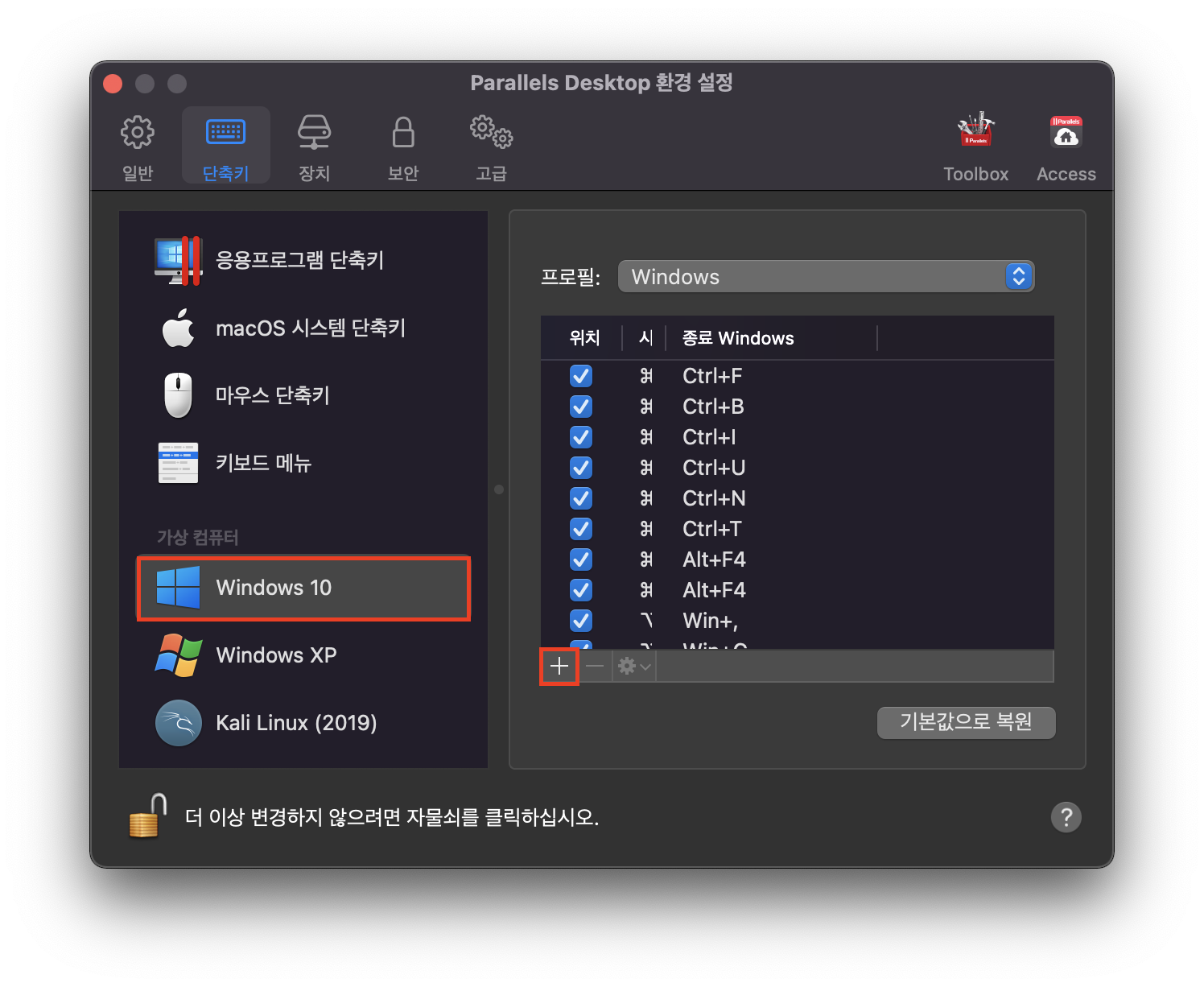Screen dimensions: 1204x987
Task: Click the panel splitter handle dot
Action: pyautogui.click(x=499, y=489)
